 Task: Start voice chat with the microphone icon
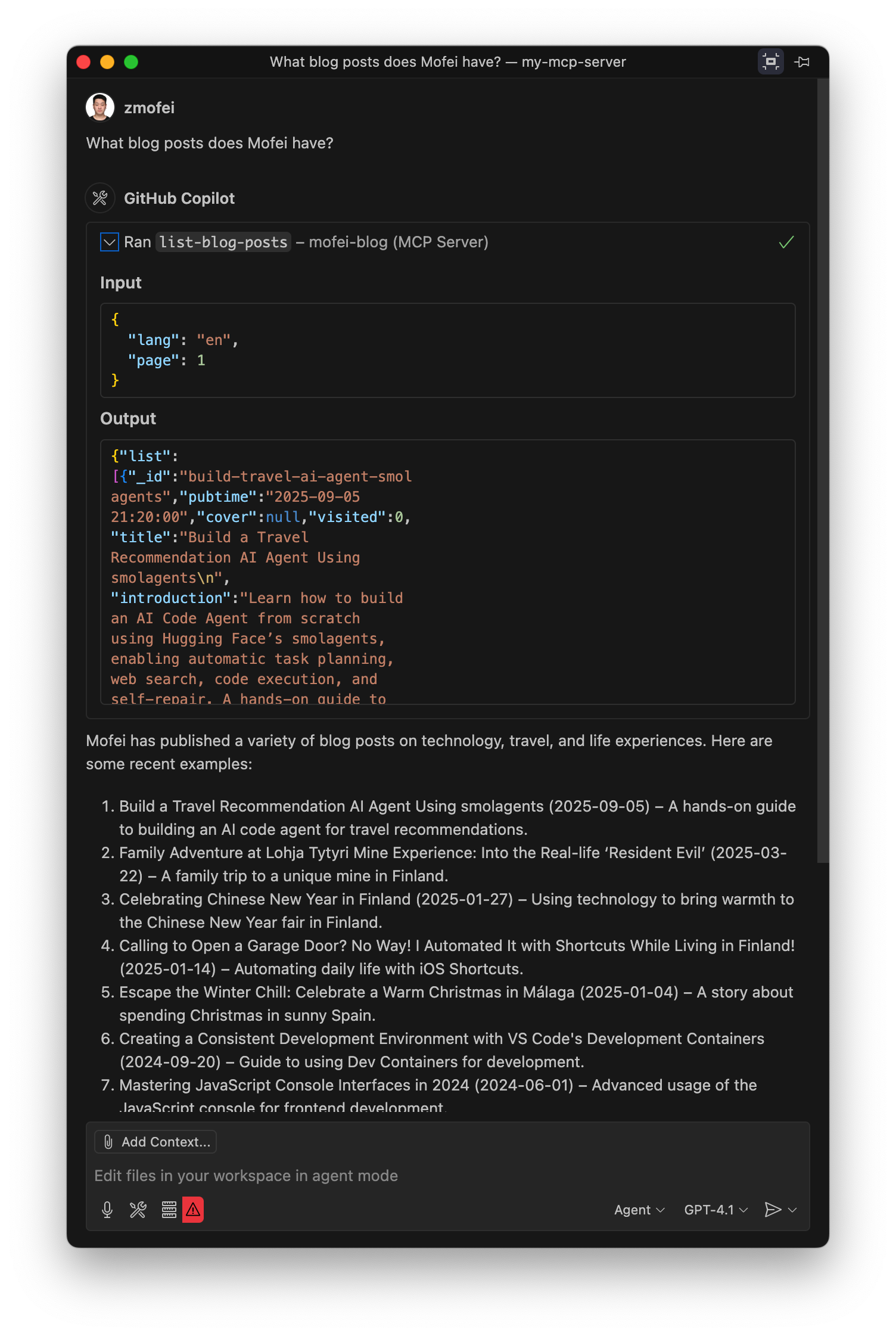[x=107, y=1210]
